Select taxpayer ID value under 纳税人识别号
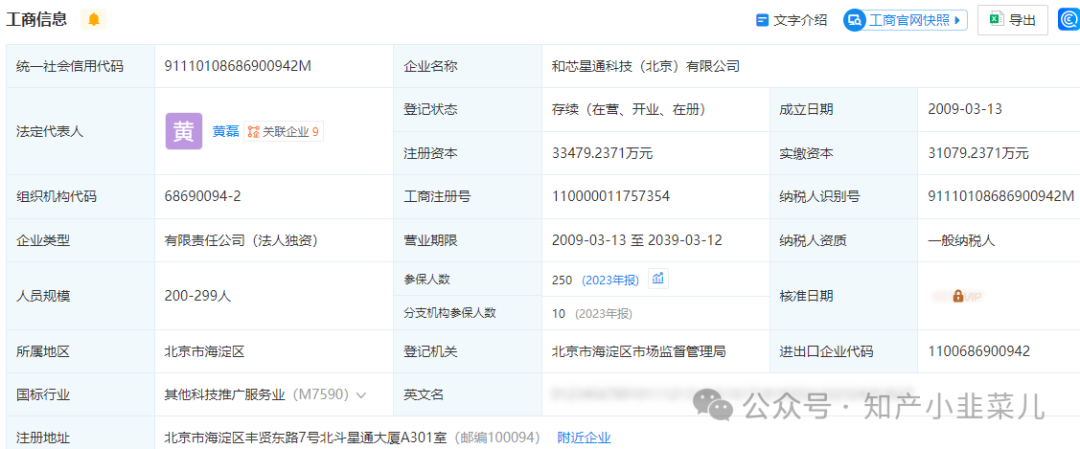The image size is (1080, 449). [1001, 196]
